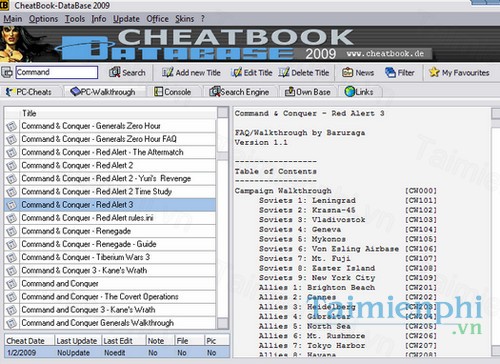This screenshot has height=364, width=500.
Task: Click the icon left of search box
Action: 7,72
